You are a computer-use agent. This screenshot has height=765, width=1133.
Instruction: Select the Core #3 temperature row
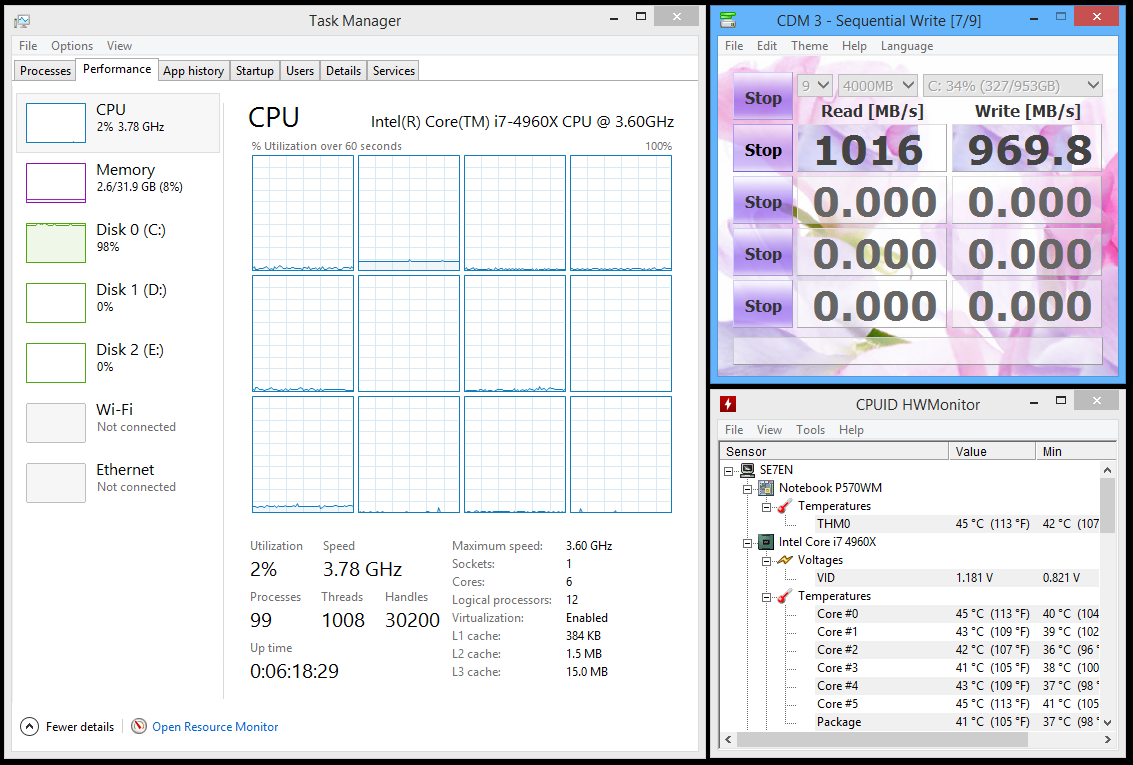956,668
